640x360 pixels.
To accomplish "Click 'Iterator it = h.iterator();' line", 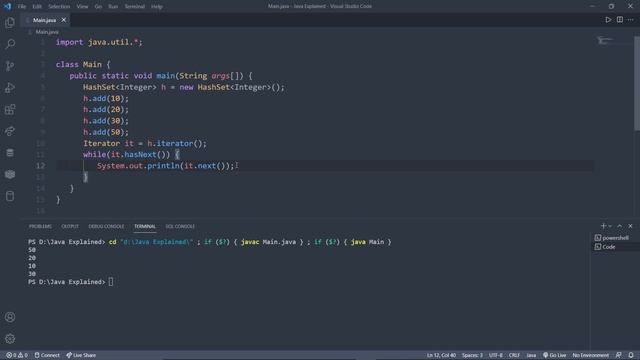I will tap(145, 143).
